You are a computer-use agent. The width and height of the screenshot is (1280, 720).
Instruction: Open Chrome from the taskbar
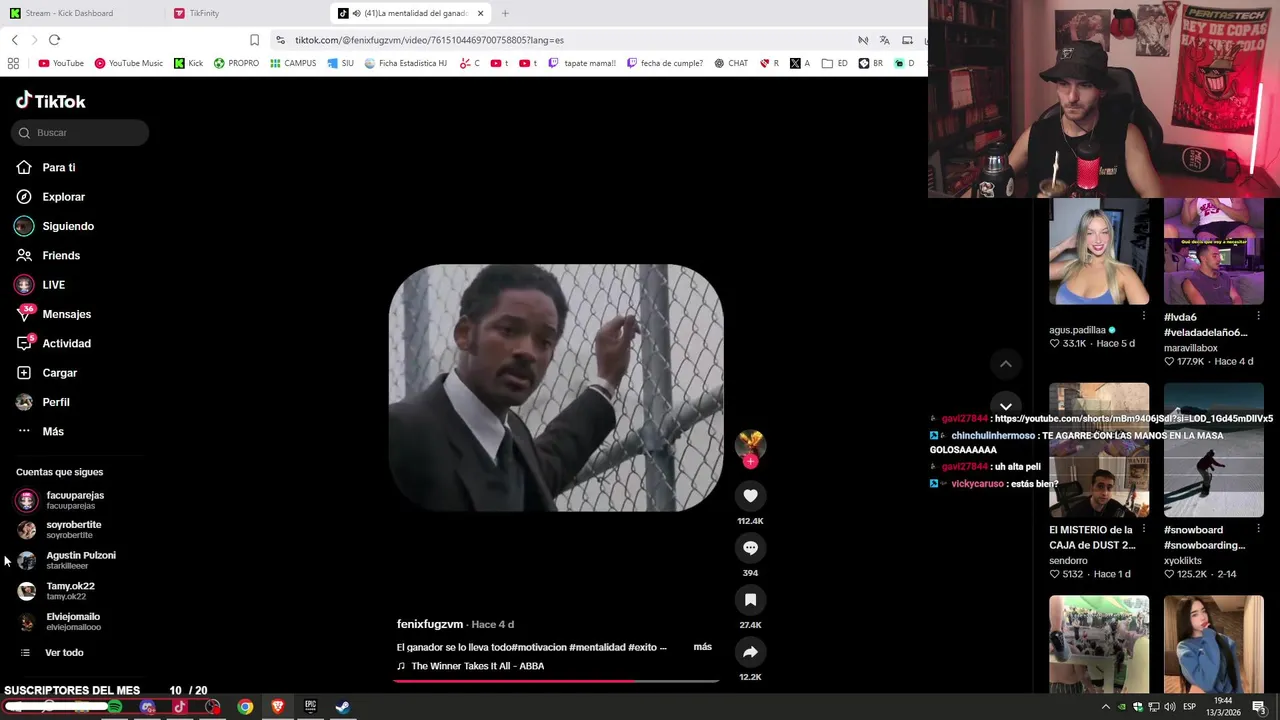coord(245,707)
